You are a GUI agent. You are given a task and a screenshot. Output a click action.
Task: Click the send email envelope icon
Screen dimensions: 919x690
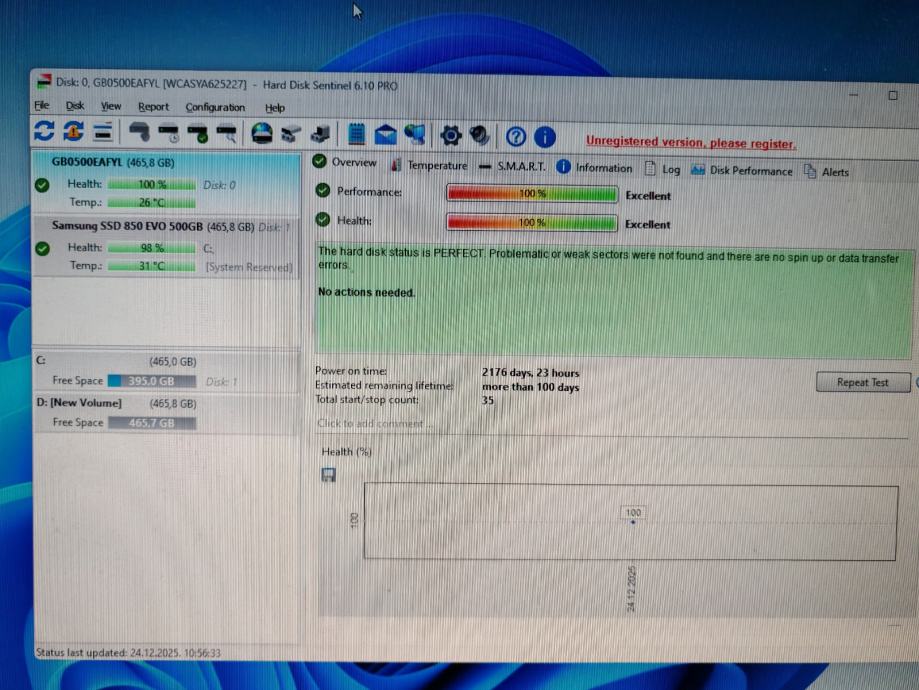pyautogui.click(x=385, y=135)
